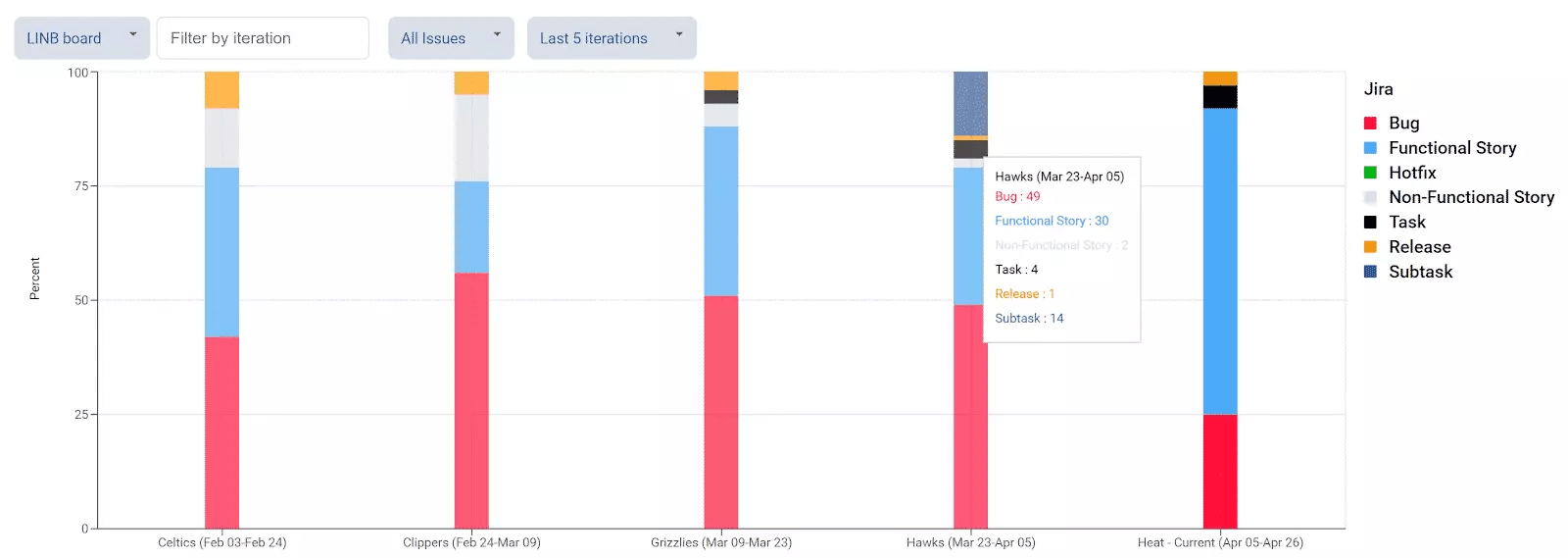
Task: Select the Celtics red Bug bar segment
Action: (x=221, y=432)
